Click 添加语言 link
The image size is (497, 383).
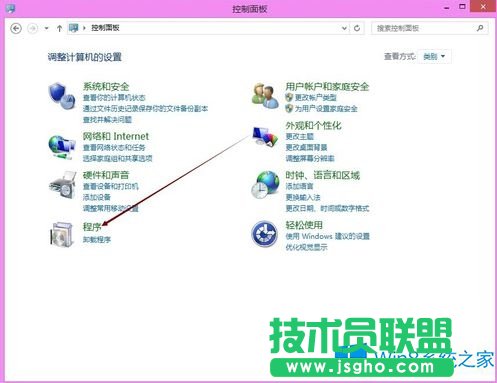(299, 186)
